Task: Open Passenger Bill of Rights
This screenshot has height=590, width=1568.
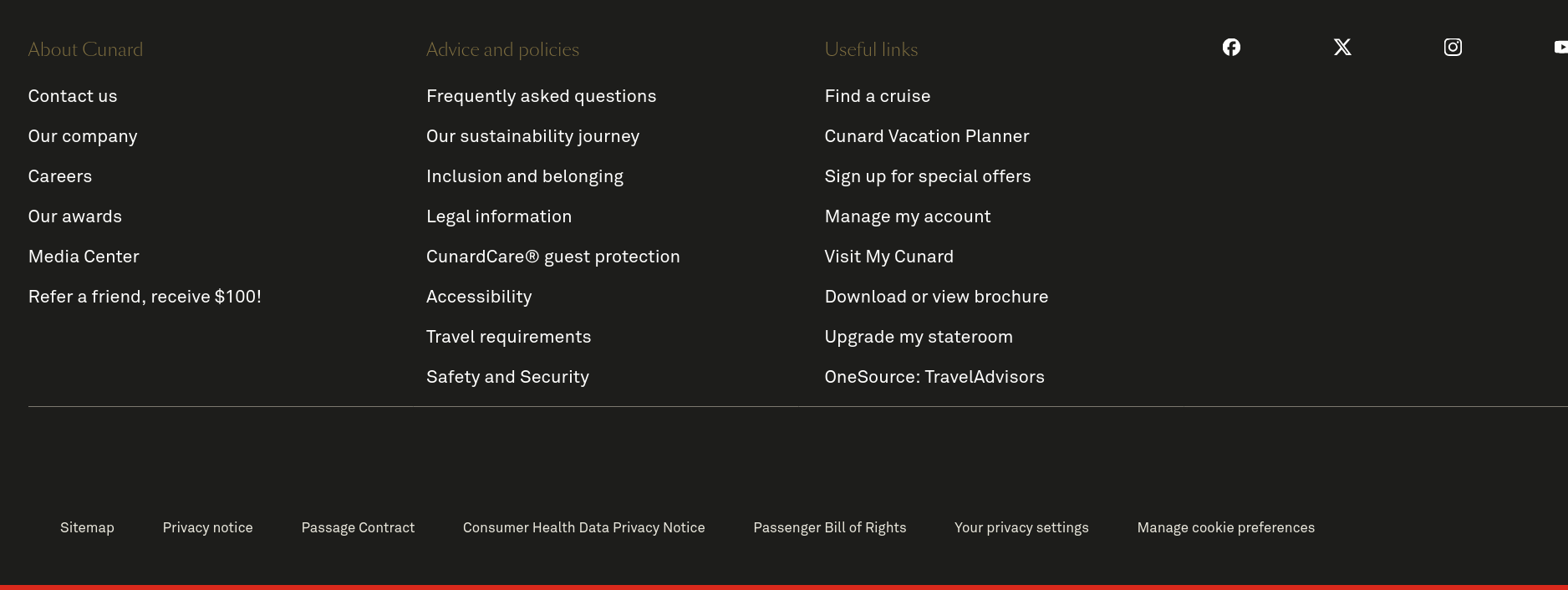Action: point(829,527)
